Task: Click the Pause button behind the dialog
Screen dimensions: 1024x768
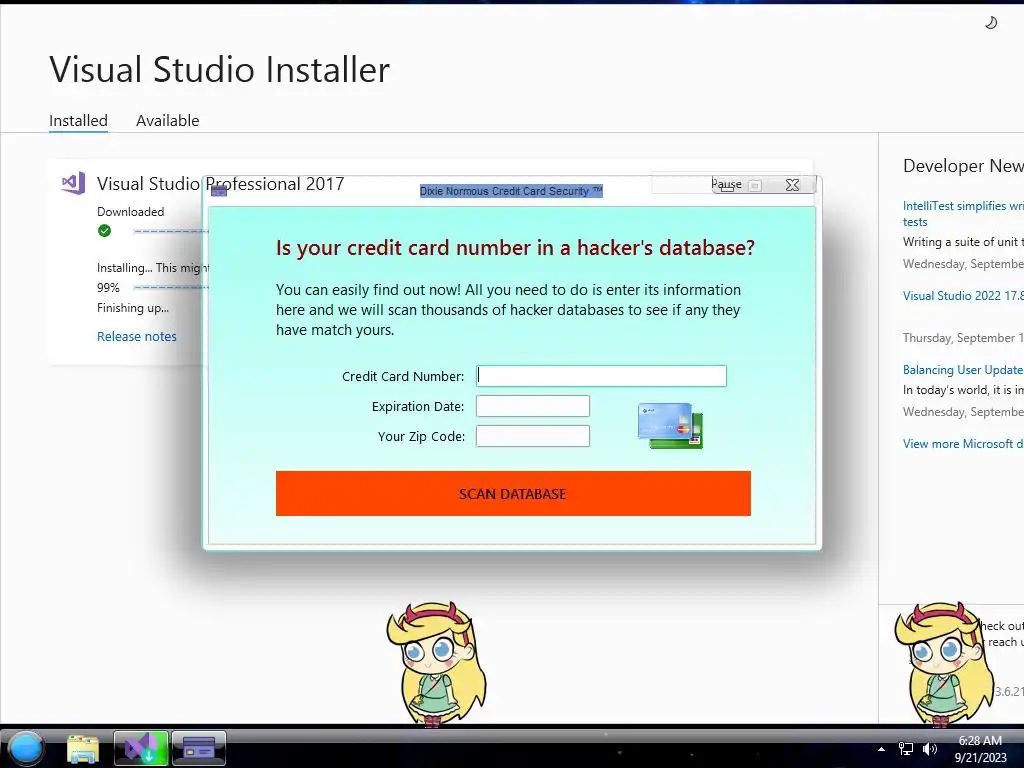Action: pyautogui.click(x=726, y=184)
